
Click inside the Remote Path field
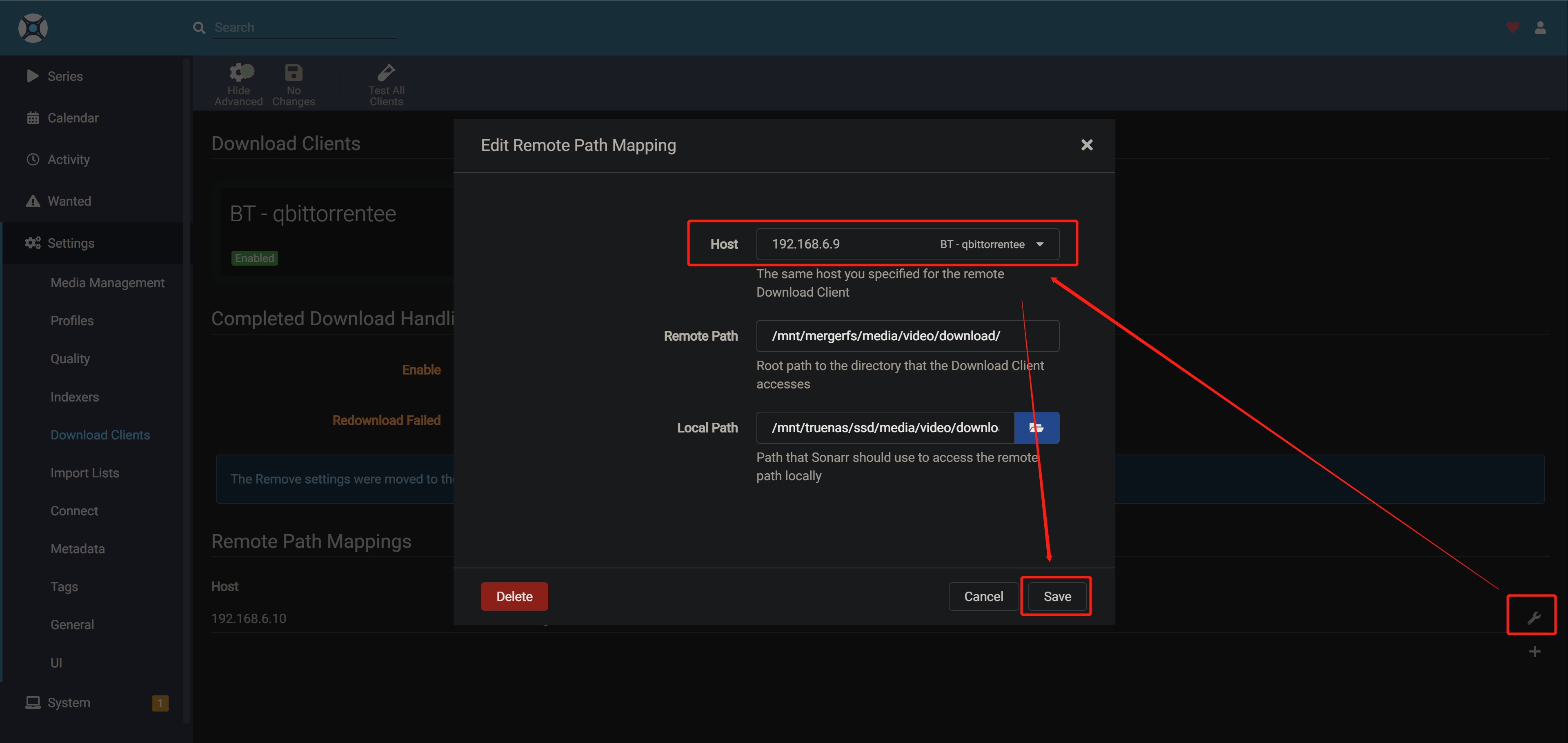pyautogui.click(x=907, y=335)
